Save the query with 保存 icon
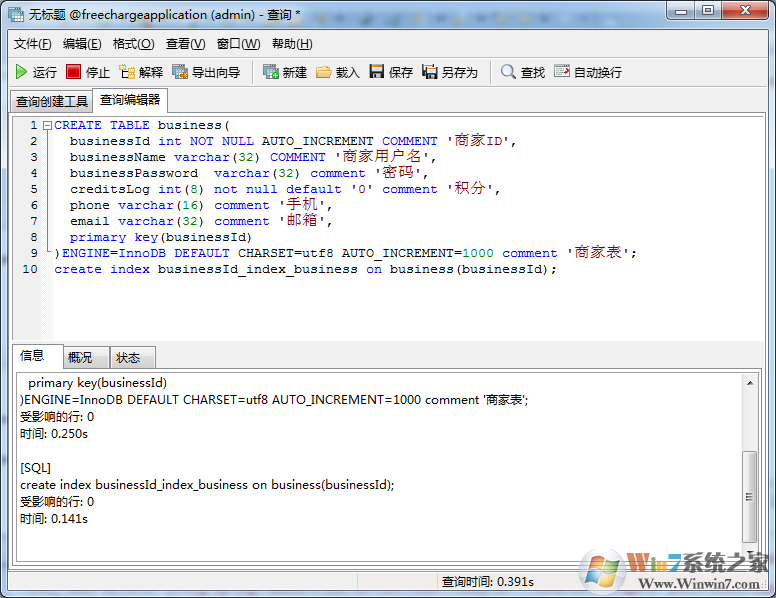This screenshot has height=598, width=776. tap(377, 72)
